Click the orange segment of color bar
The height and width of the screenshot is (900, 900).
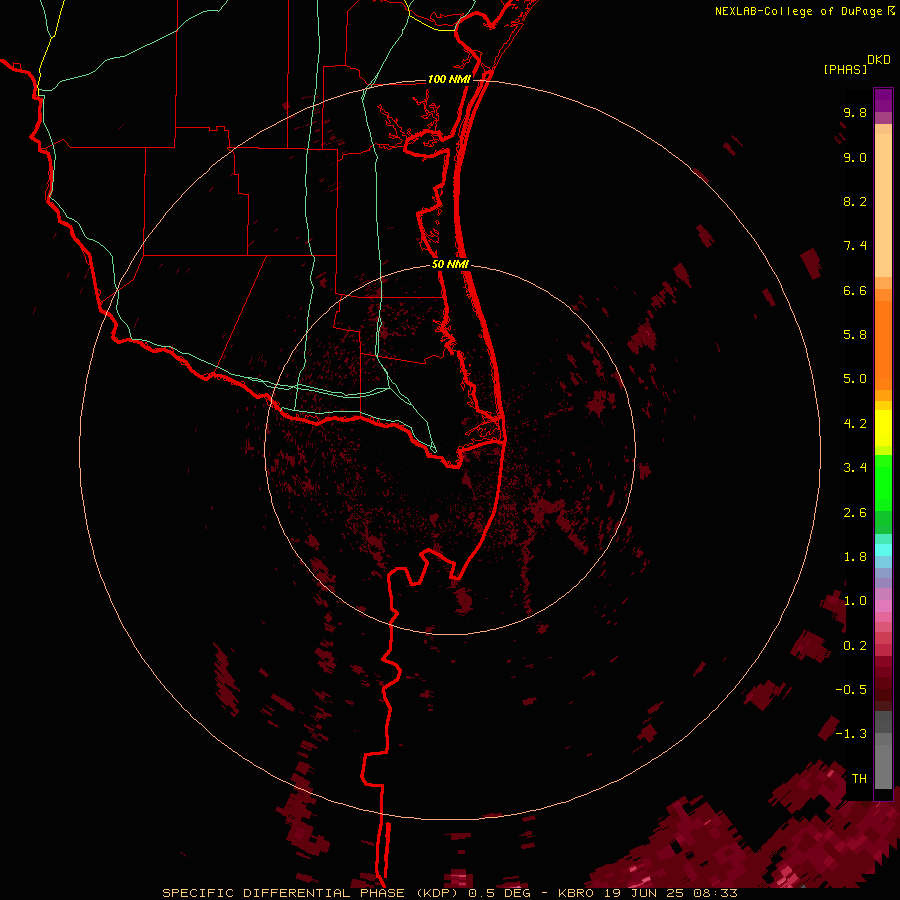pyautogui.click(x=883, y=346)
